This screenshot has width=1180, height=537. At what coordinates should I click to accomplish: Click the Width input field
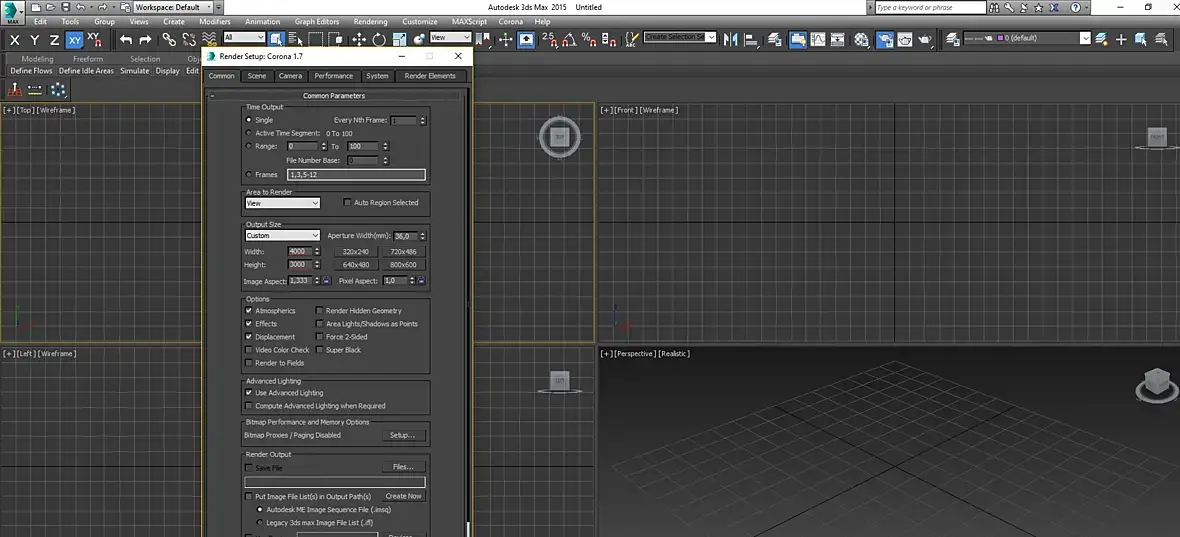(x=300, y=252)
